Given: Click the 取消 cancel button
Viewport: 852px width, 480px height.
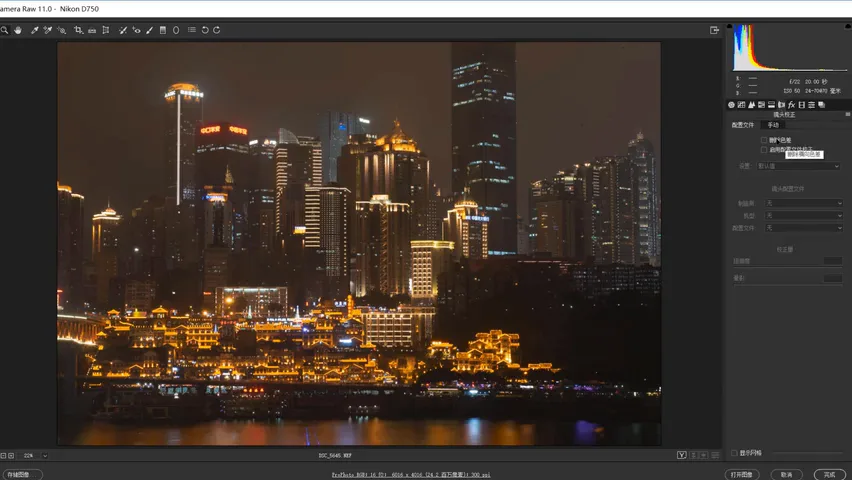Looking at the screenshot, I should tap(786, 475).
